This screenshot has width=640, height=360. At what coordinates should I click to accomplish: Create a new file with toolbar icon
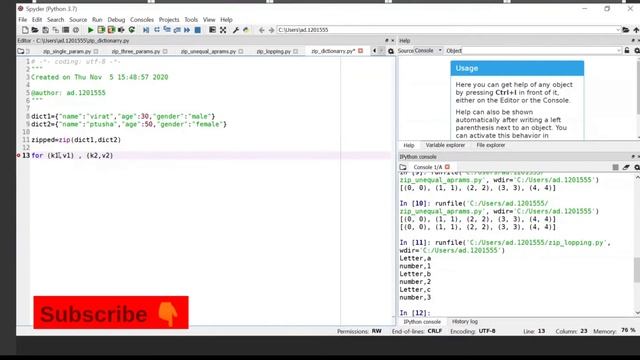point(25,30)
